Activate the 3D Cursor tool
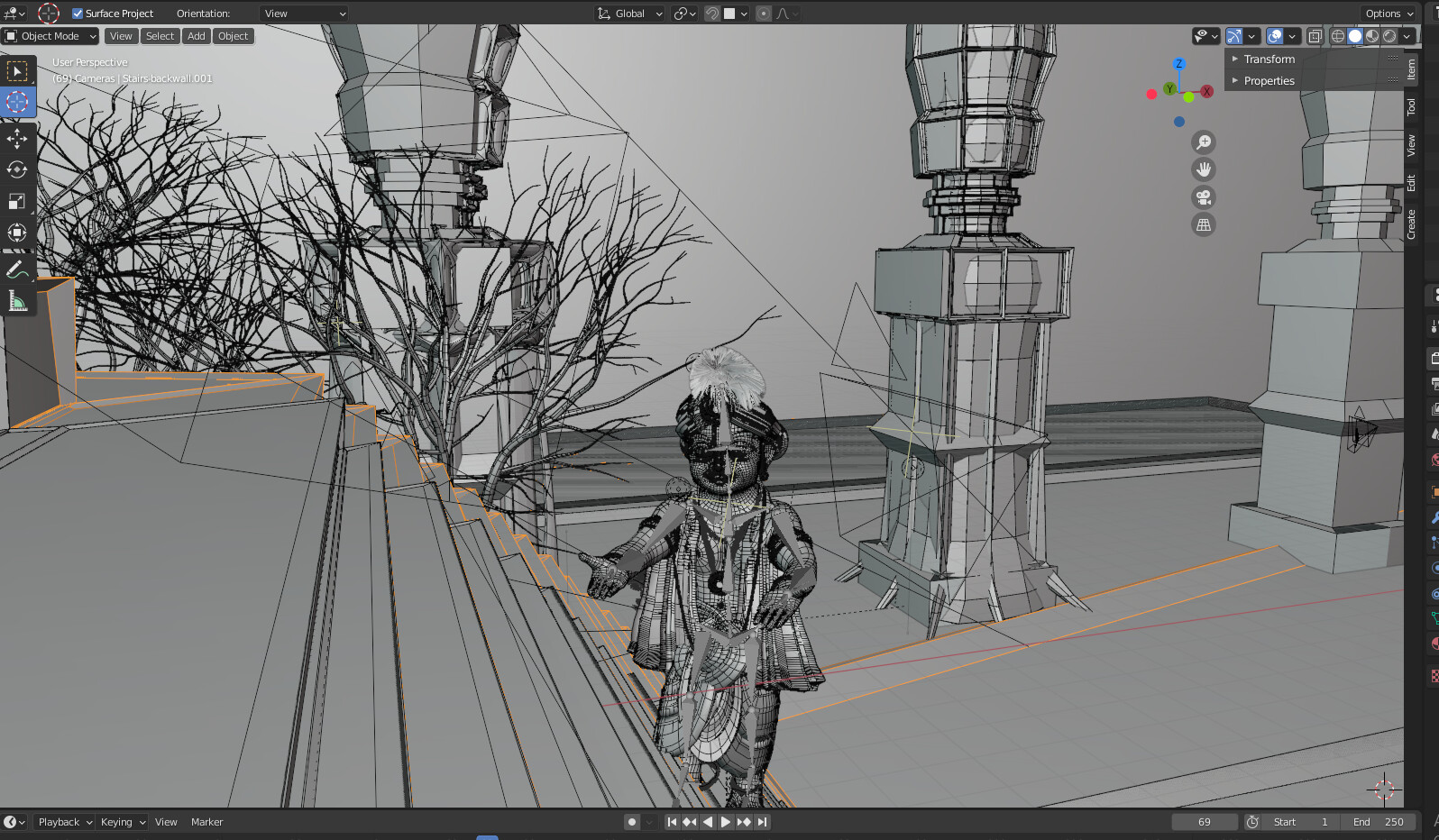This screenshot has width=1439, height=840. tap(17, 102)
